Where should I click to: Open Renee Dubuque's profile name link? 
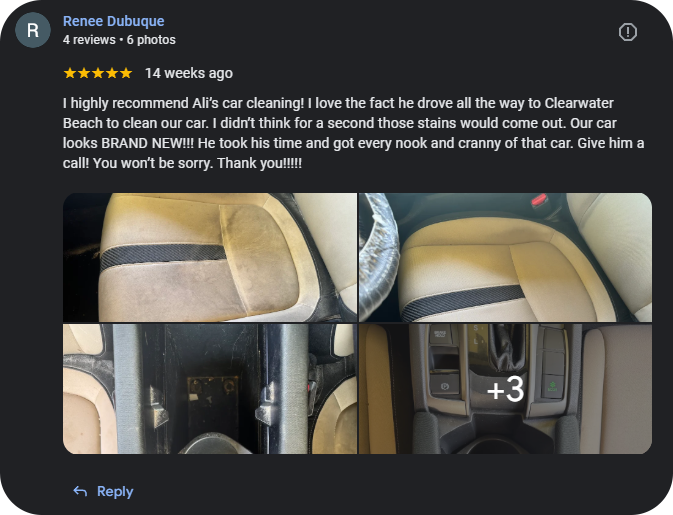tap(114, 21)
